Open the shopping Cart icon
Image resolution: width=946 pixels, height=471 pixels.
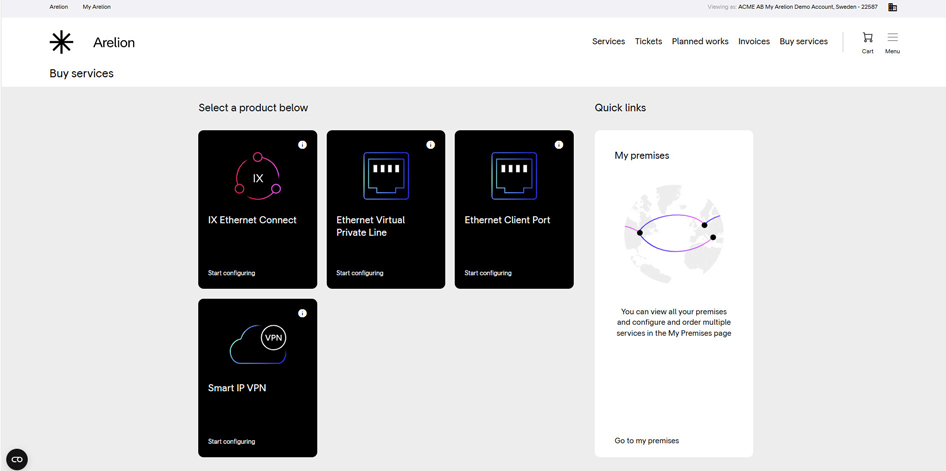coord(867,38)
